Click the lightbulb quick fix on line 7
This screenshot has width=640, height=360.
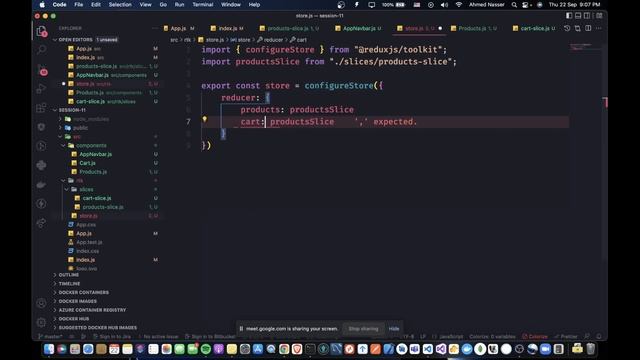coord(204,119)
